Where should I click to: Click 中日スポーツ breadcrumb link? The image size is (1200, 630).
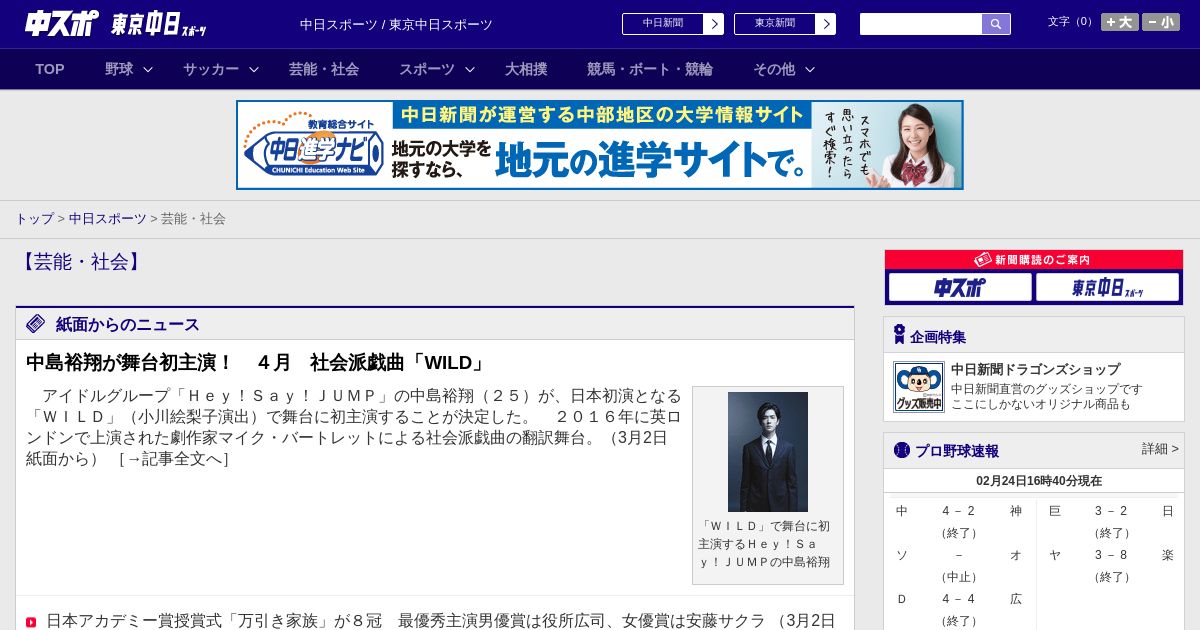108,218
